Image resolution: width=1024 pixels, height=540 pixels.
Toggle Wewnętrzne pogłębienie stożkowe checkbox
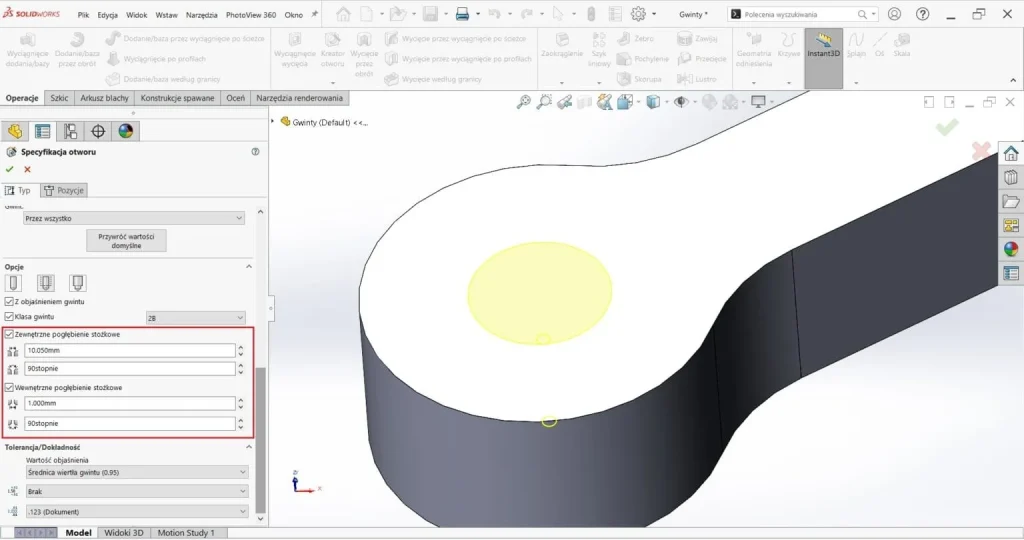pyautogui.click(x=9, y=388)
